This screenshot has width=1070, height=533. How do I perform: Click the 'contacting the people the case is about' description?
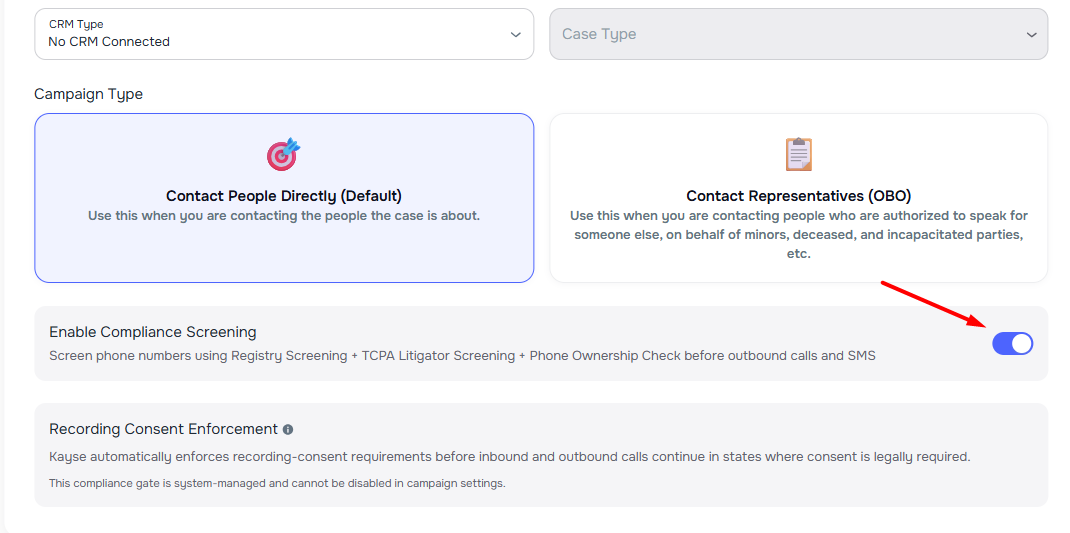[x=284, y=216]
